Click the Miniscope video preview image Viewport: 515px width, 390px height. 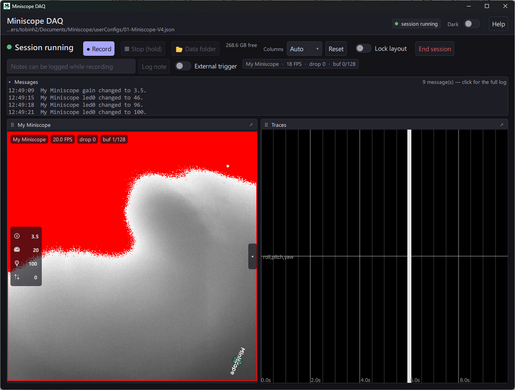coord(132,256)
